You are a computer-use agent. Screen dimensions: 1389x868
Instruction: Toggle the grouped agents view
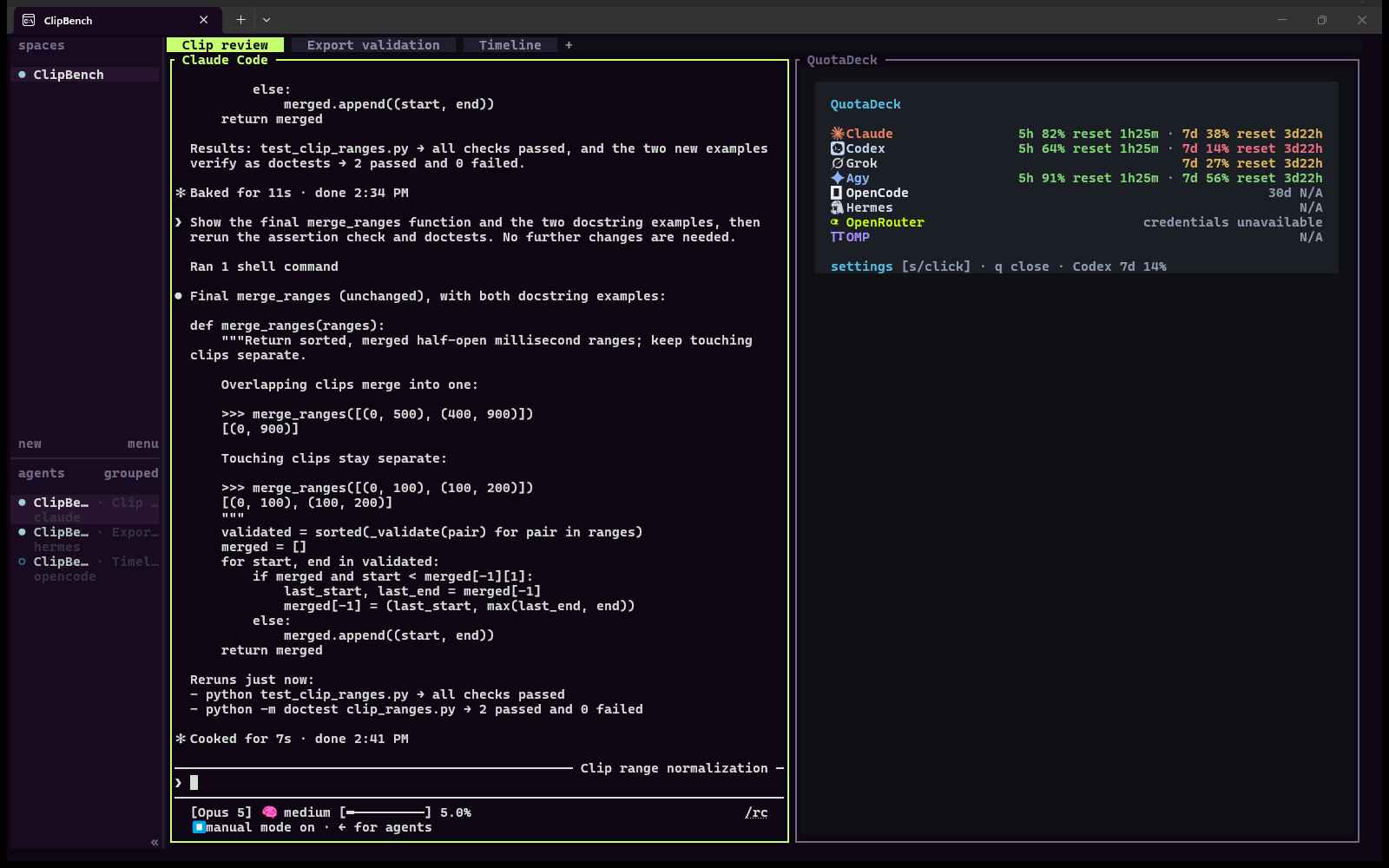click(131, 473)
